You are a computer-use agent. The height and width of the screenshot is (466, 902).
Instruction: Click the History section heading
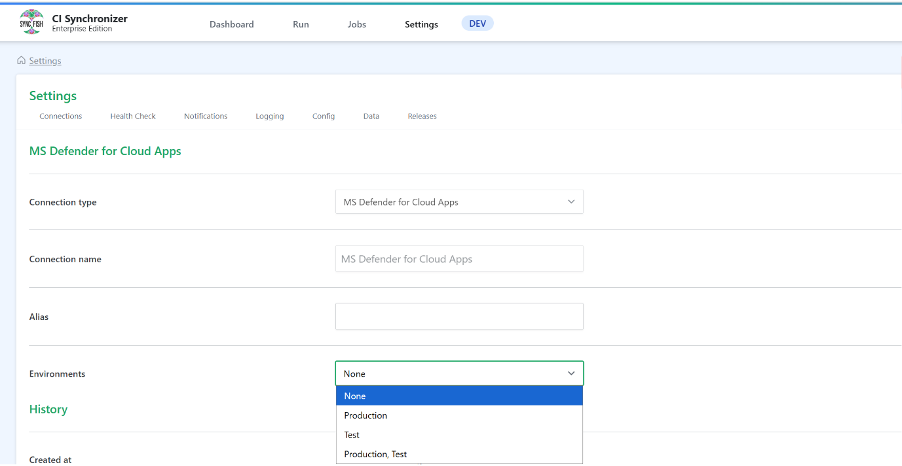coord(48,409)
